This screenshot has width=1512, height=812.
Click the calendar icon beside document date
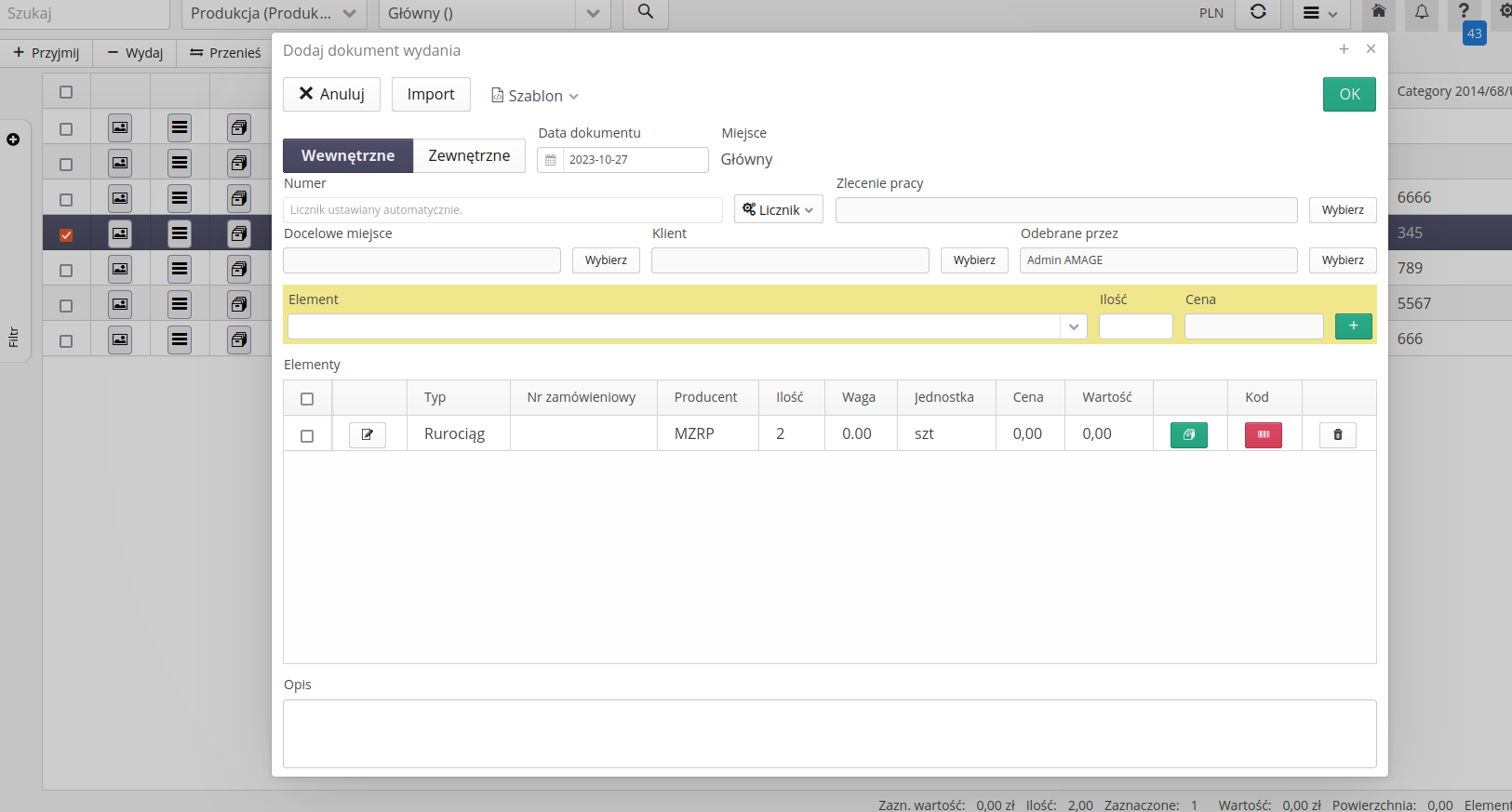[x=551, y=160]
